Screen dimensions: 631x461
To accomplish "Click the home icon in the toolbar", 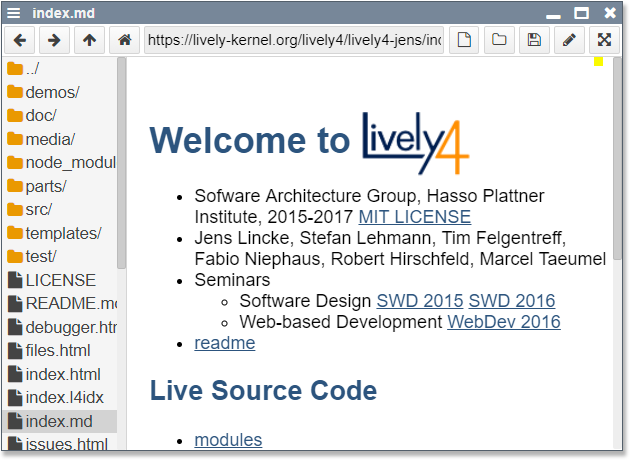I will point(124,40).
